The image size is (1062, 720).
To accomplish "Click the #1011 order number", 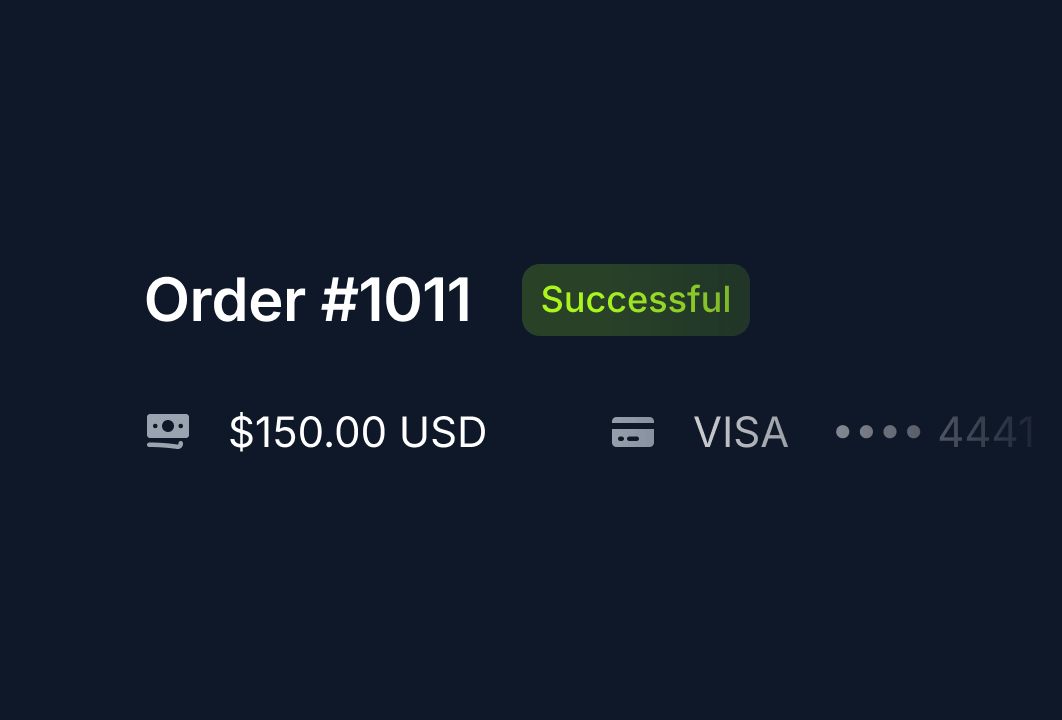I will coord(396,300).
